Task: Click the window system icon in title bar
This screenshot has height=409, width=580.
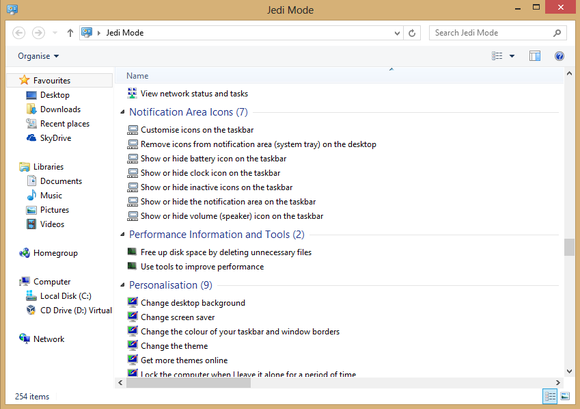Action: [x=12, y=9]
